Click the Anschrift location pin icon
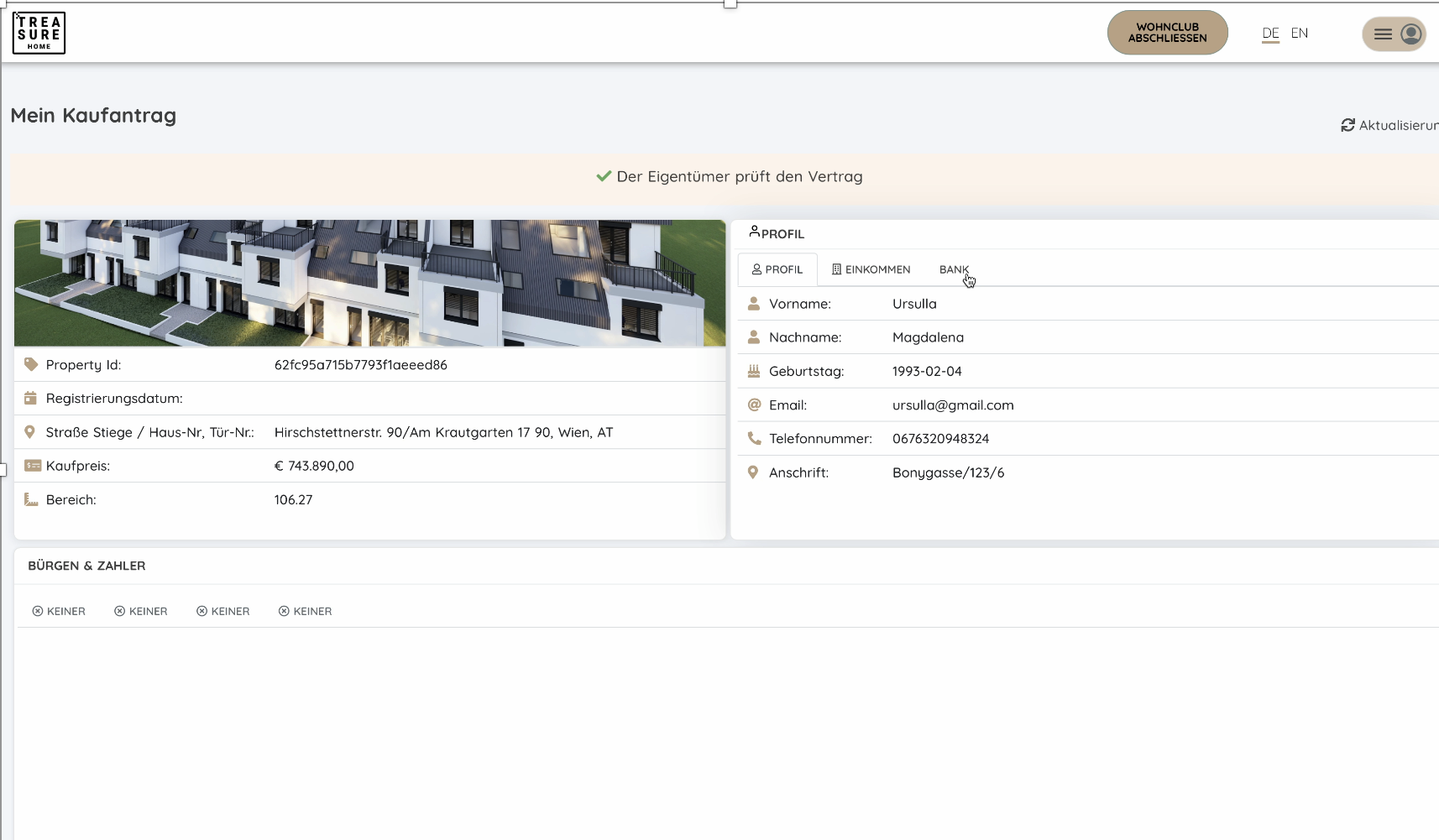The height and width of the screenshot is (840, 1439). click(x=753, y=472)
